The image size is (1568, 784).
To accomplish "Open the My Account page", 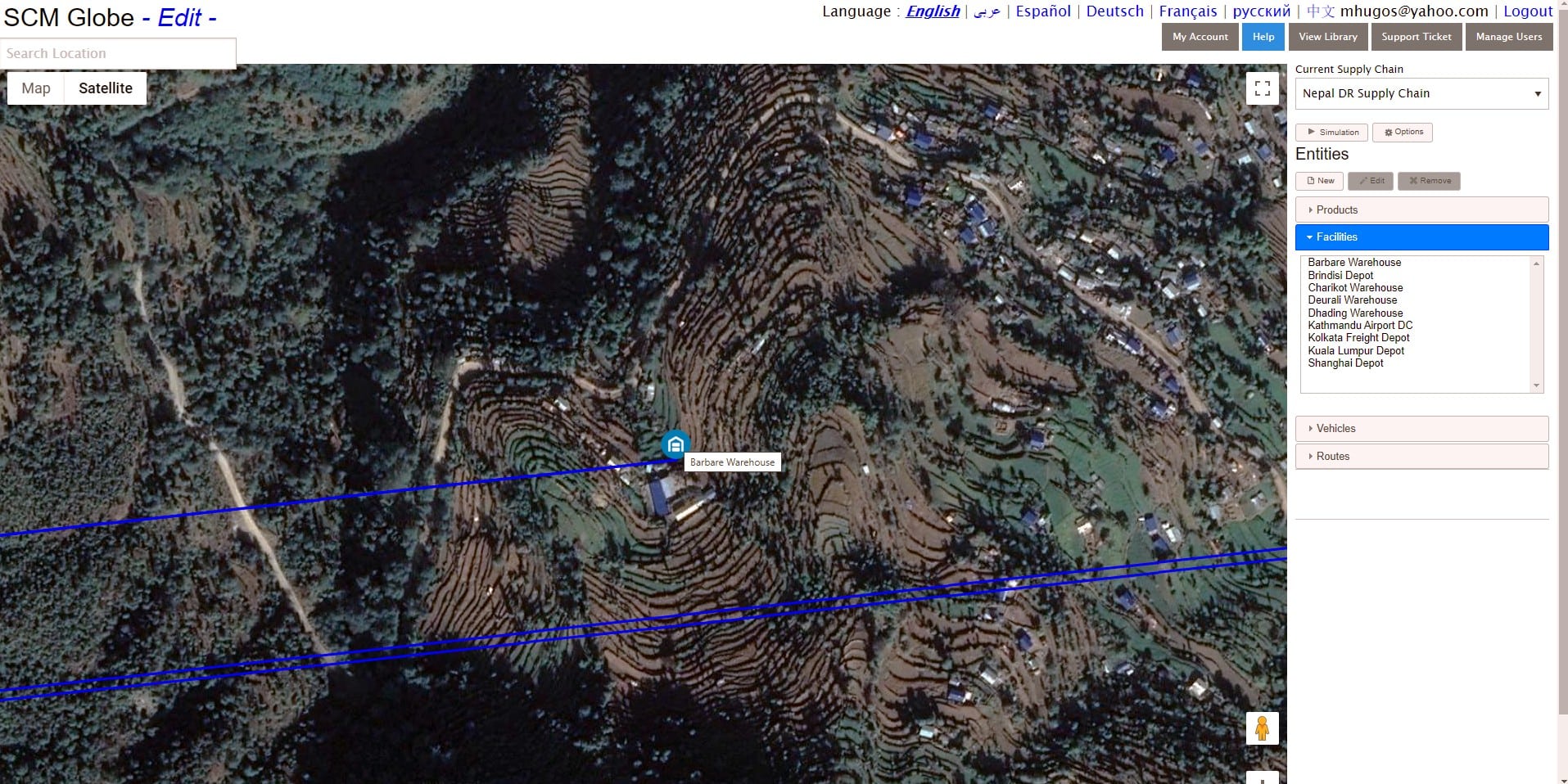I will [x=1200, y=37].
